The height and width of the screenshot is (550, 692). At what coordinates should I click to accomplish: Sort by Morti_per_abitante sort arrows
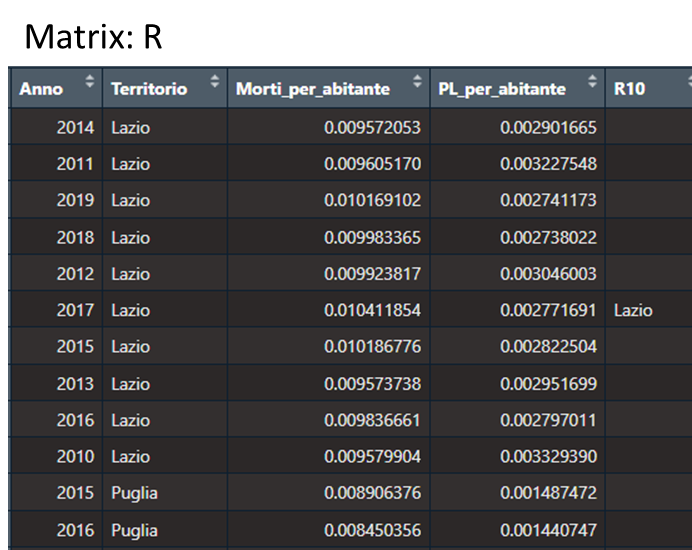click(417, 81)
